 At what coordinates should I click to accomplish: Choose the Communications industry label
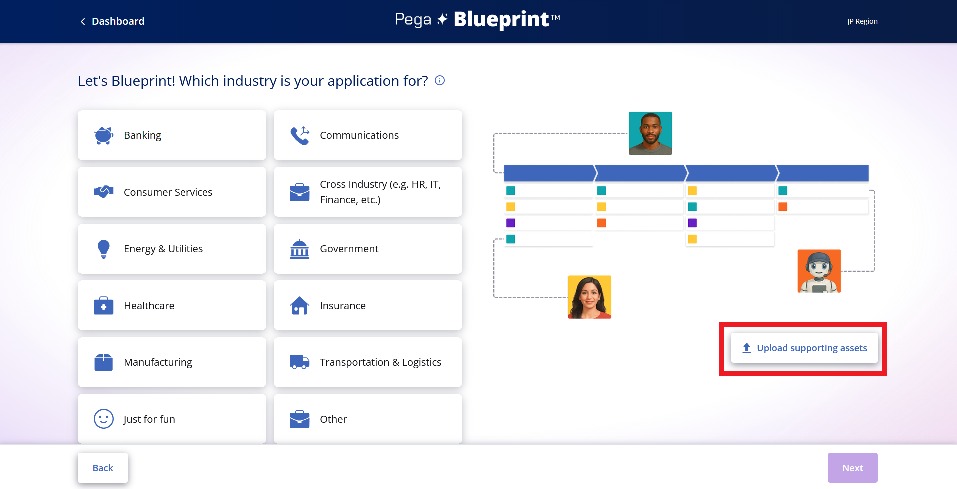coord(359,135)
